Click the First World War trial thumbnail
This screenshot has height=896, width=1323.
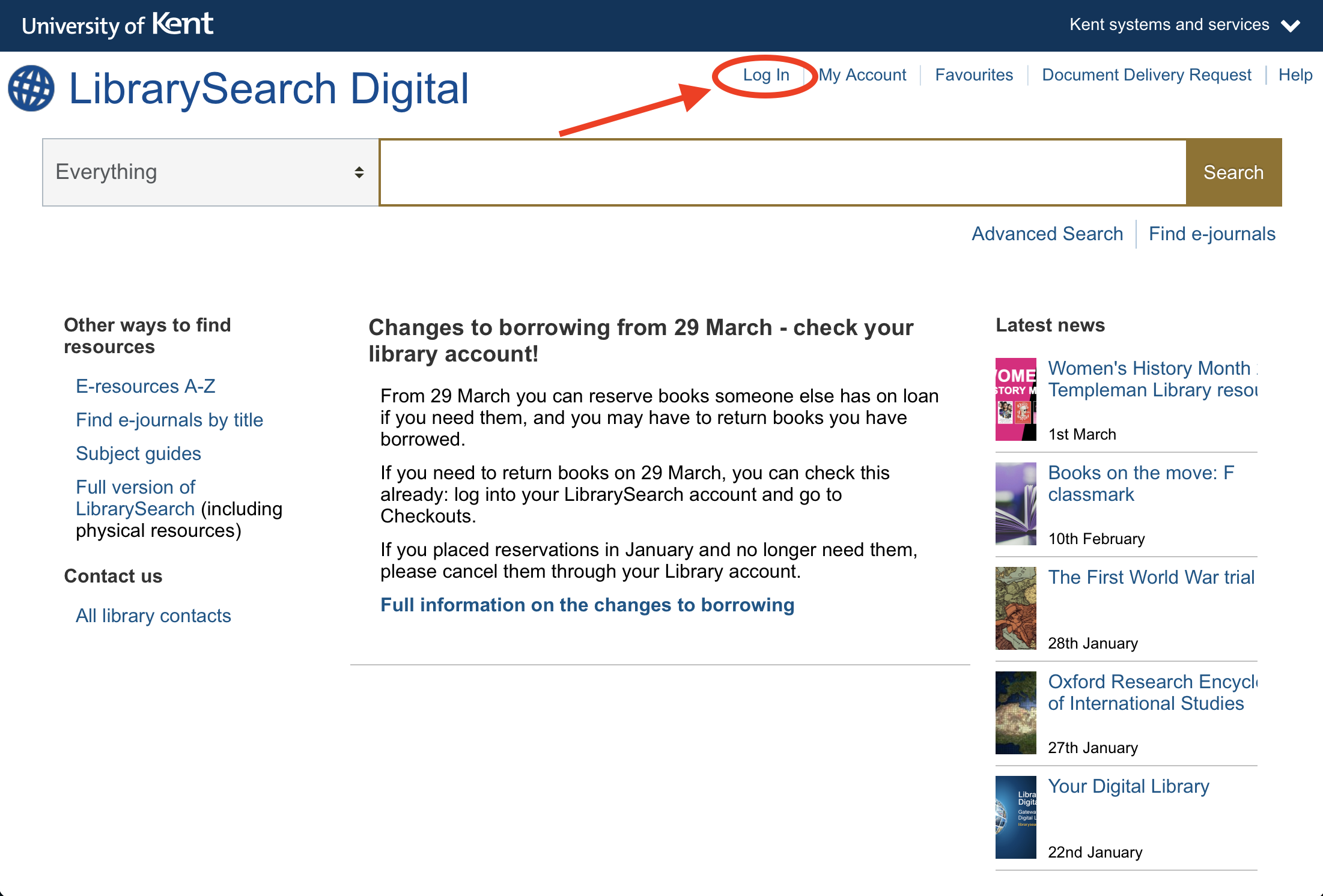[1015, 608]
